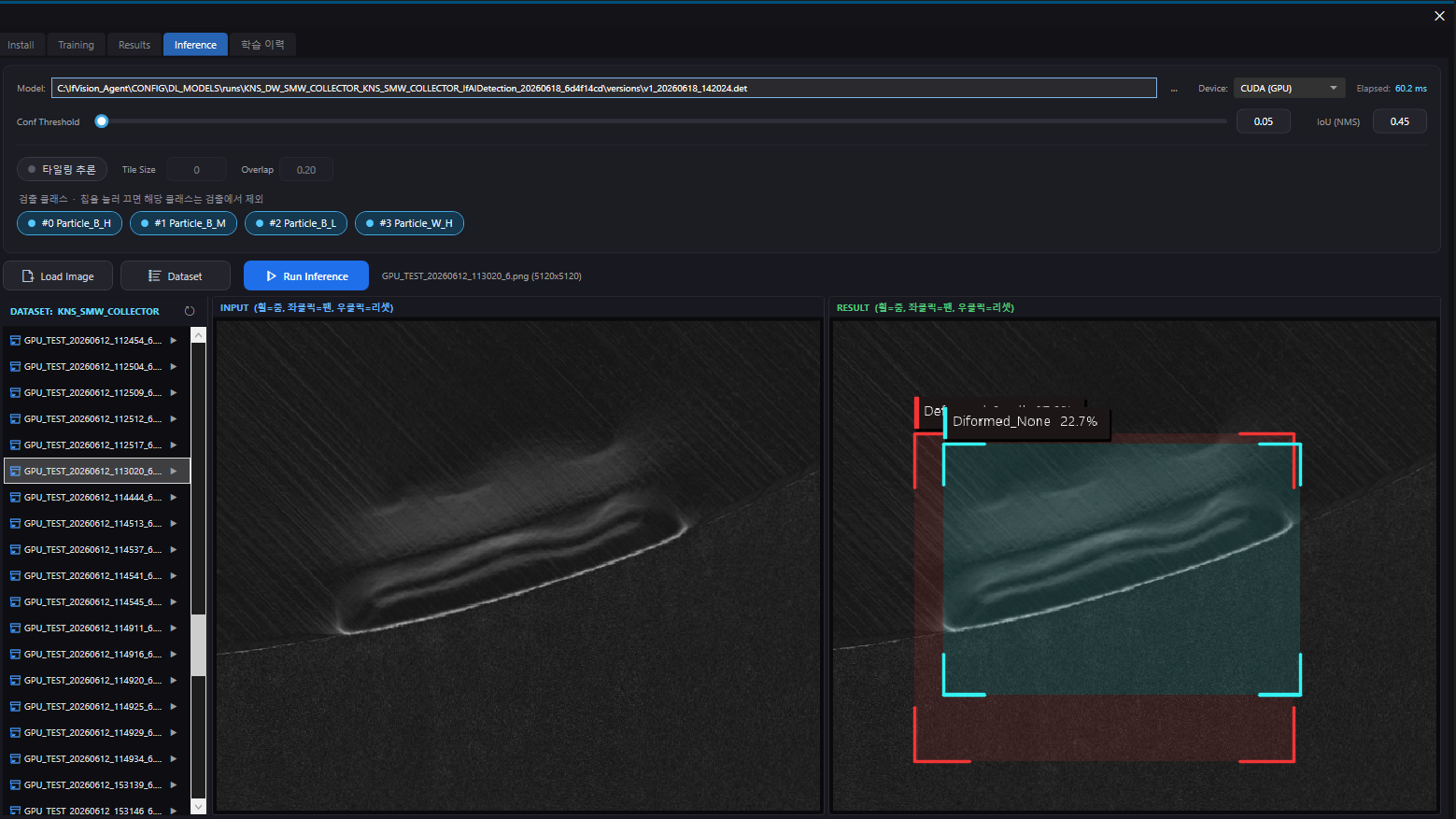Click the play arrow icon in Run Inference
Screen dimensions: 1456x819
coord(271,276)
